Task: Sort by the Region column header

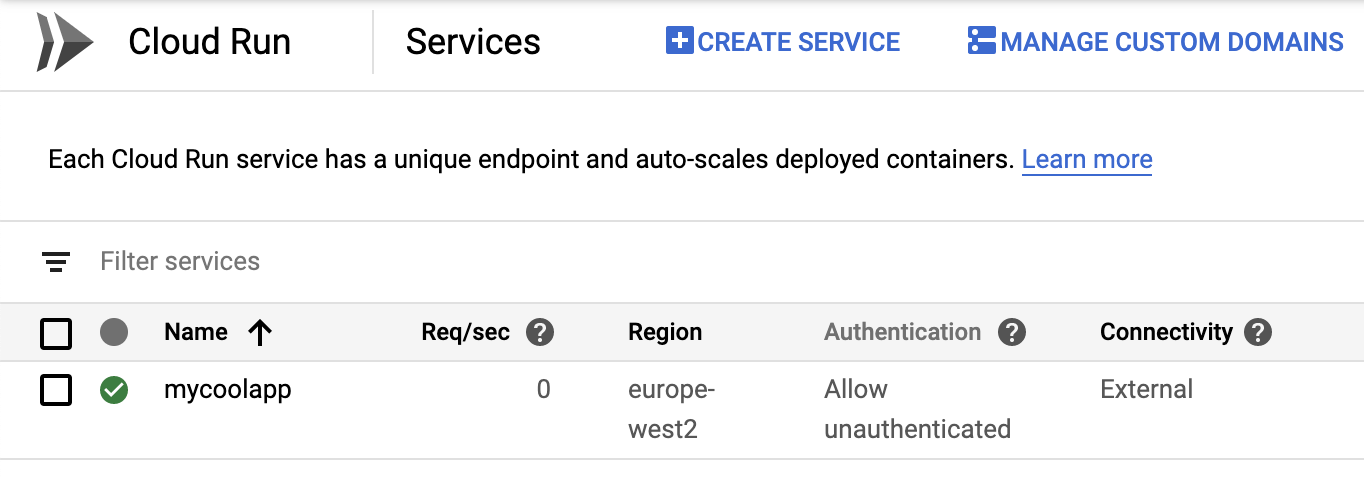Action: (665, 332)
